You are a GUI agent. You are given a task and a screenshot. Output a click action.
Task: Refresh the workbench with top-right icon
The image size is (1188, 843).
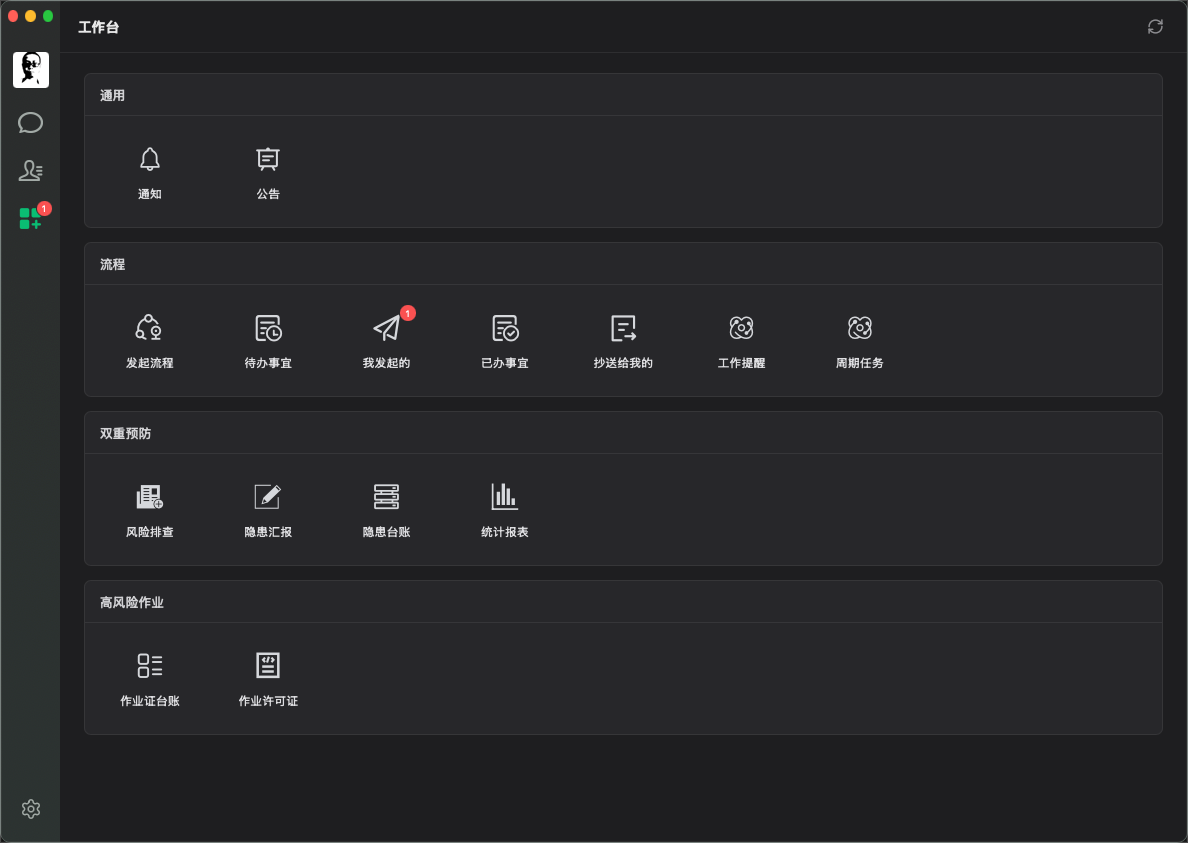1155,27
